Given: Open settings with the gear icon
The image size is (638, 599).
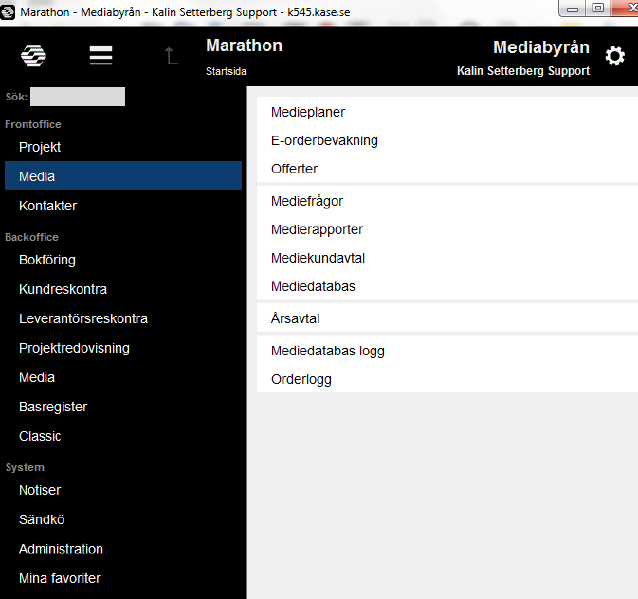Looking at the screenshot, I should click(x=615, y=56).
